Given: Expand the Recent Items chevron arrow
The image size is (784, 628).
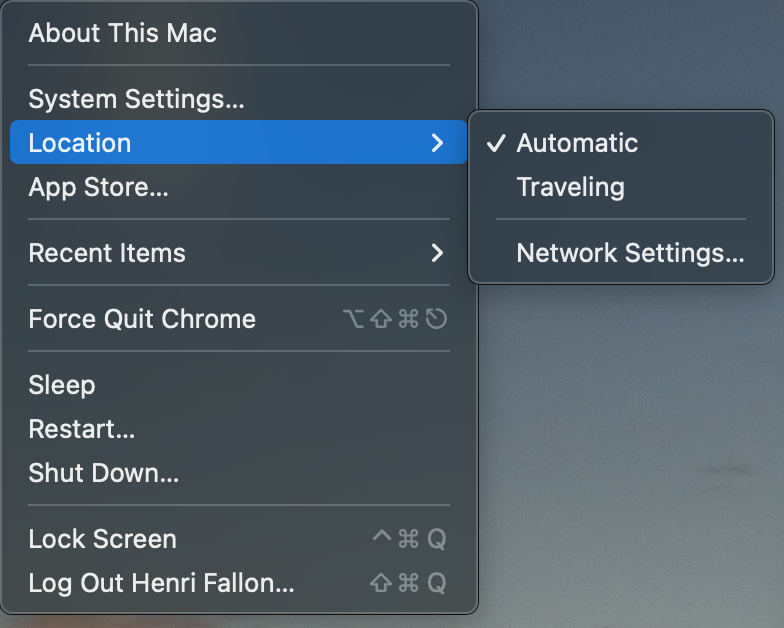Looking at the screenshot, I should point(437,253).
